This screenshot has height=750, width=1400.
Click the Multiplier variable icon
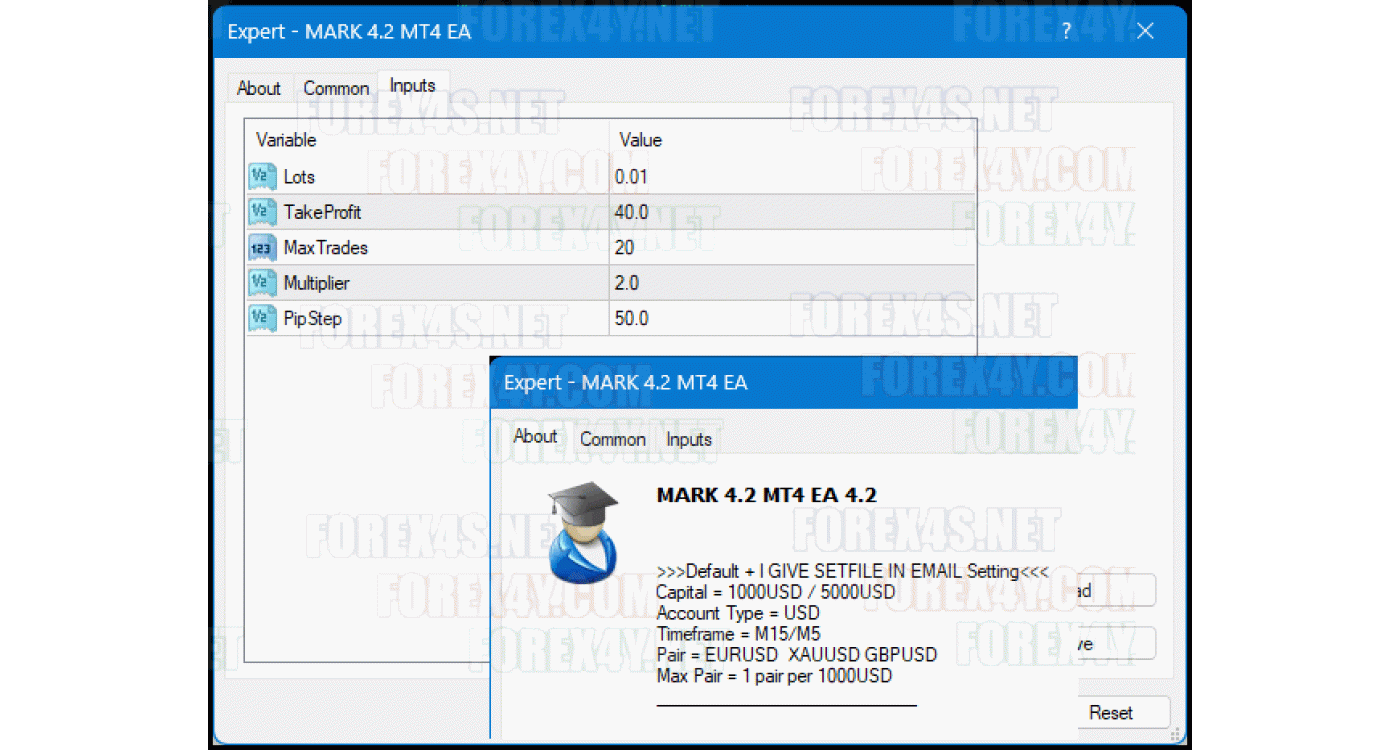tap(262, 283)
